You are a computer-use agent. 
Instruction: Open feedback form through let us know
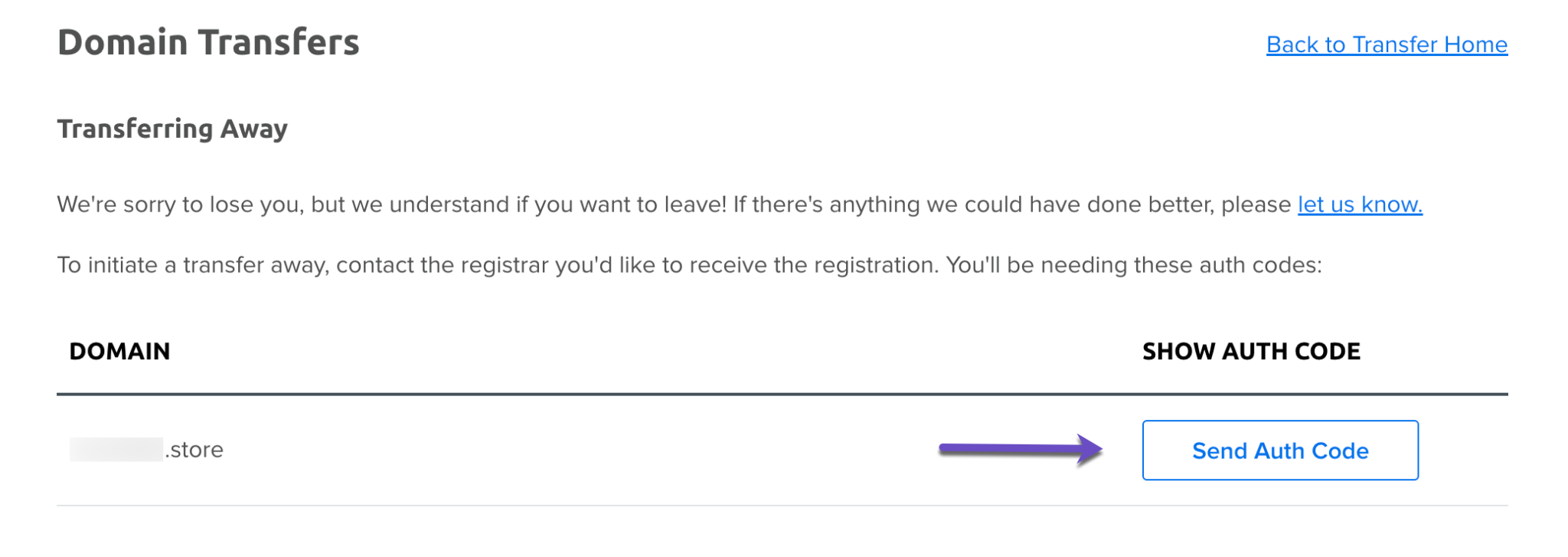tap(1358, 205)
